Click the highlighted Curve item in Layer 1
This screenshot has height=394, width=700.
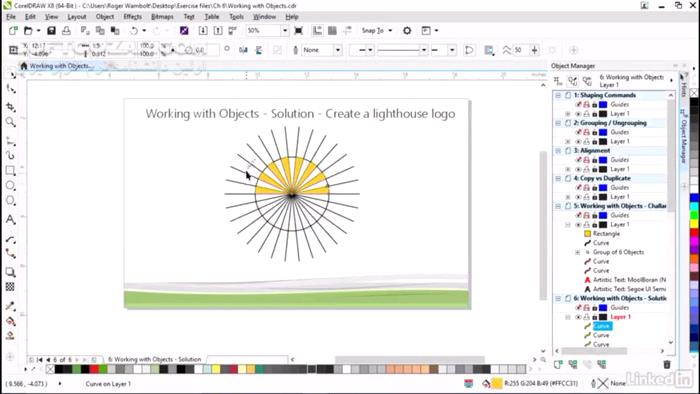coord(602,326)
